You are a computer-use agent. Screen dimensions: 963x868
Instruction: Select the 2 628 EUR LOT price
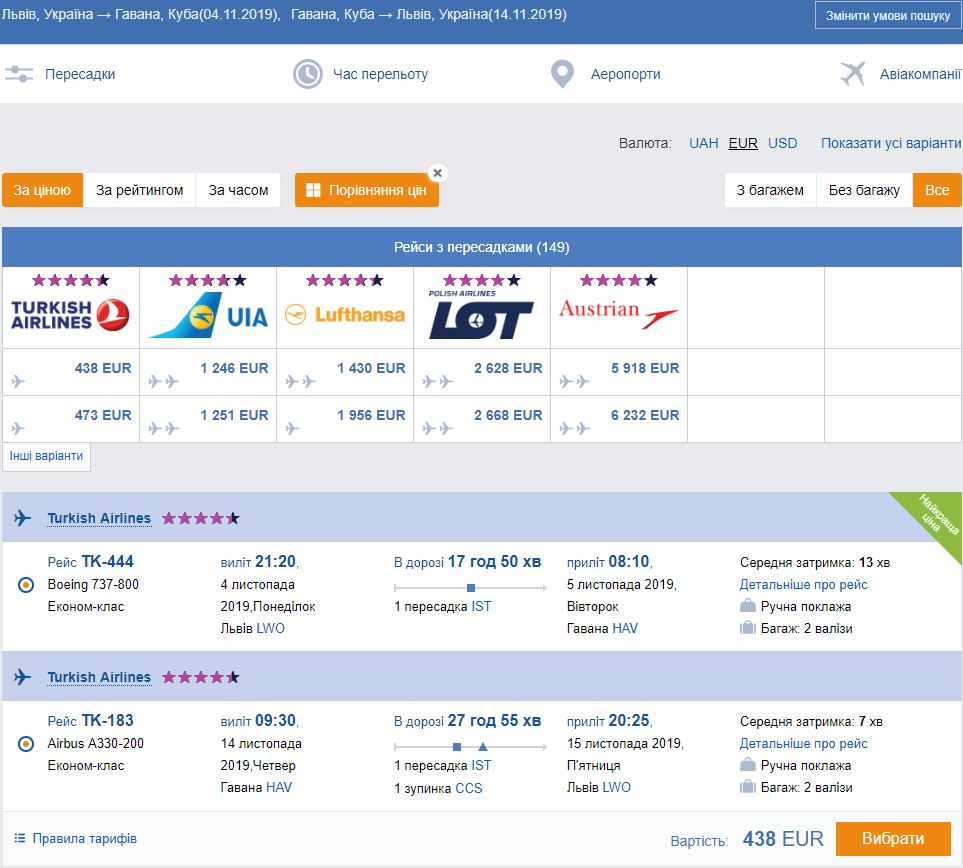click(508, 368)
